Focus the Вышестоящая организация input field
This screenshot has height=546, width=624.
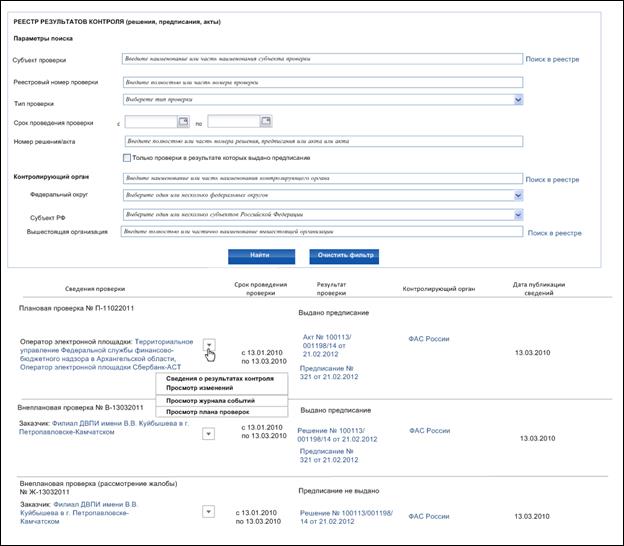tap(322, 232)
